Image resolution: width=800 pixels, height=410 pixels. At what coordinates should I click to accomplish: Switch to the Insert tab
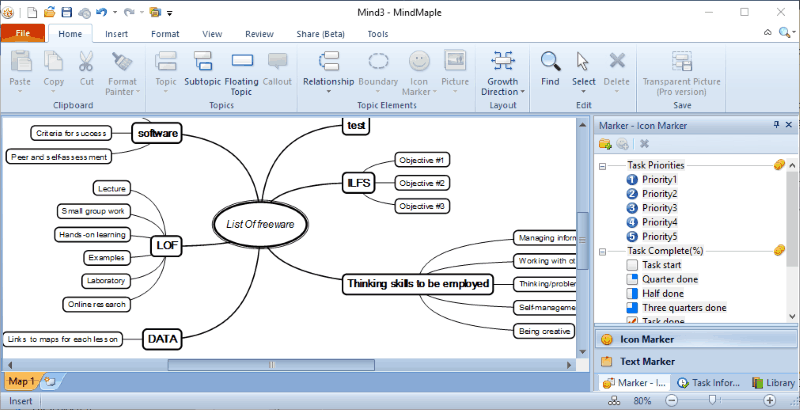(x=116, y=34)
